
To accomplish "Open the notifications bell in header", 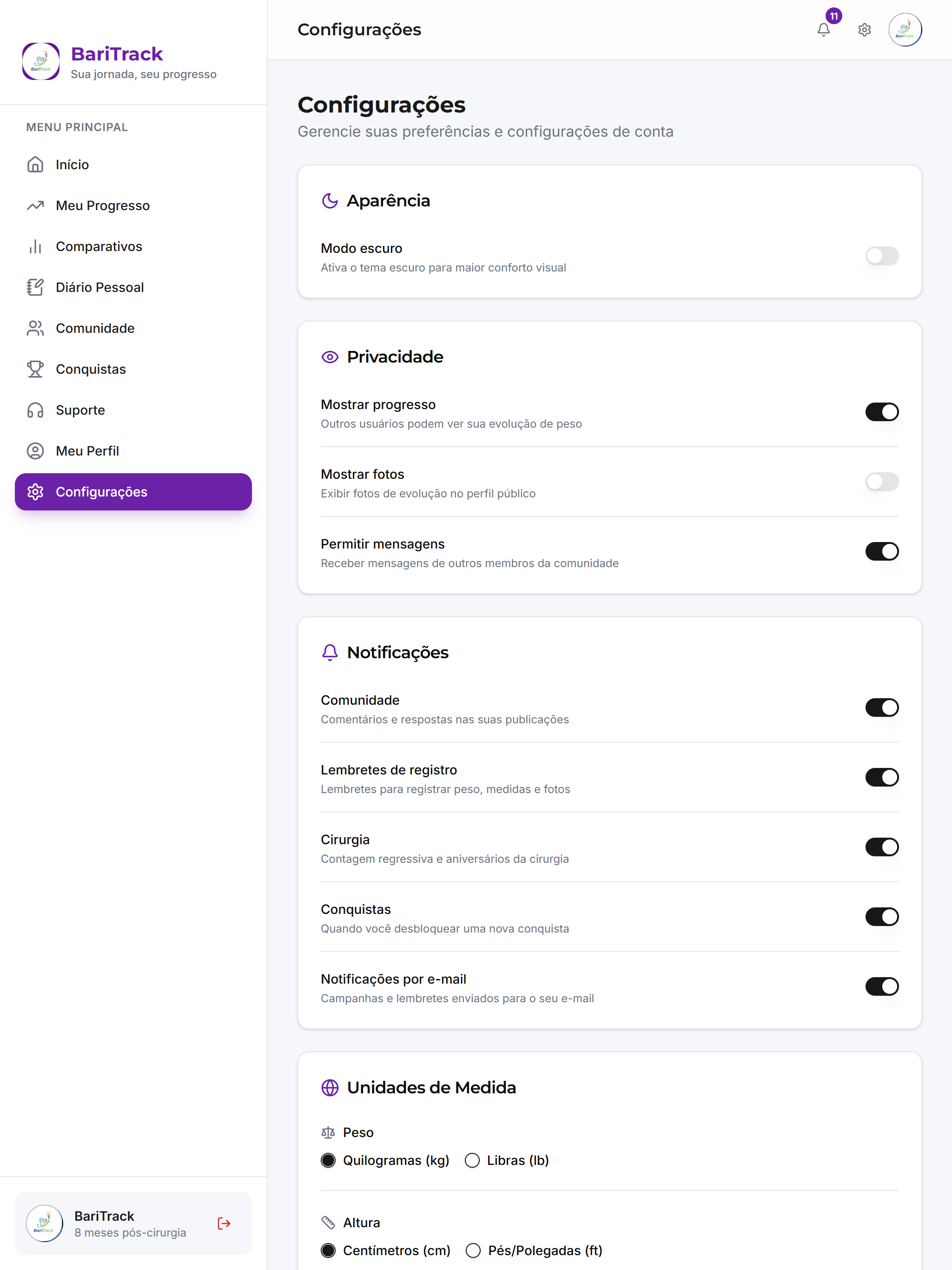I will coord(823,30).
